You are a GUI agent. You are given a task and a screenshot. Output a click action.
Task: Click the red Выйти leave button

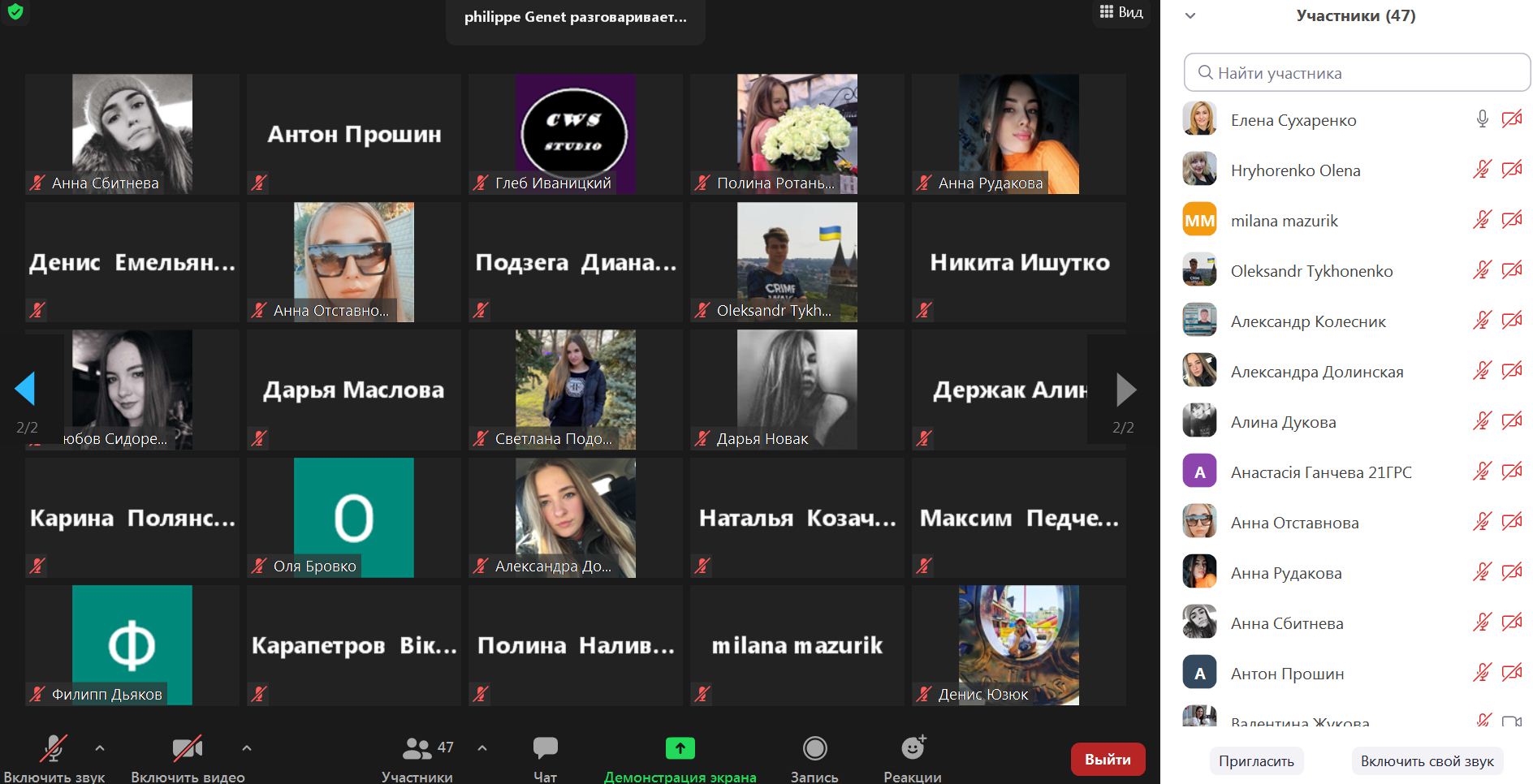coord(1108,760)
